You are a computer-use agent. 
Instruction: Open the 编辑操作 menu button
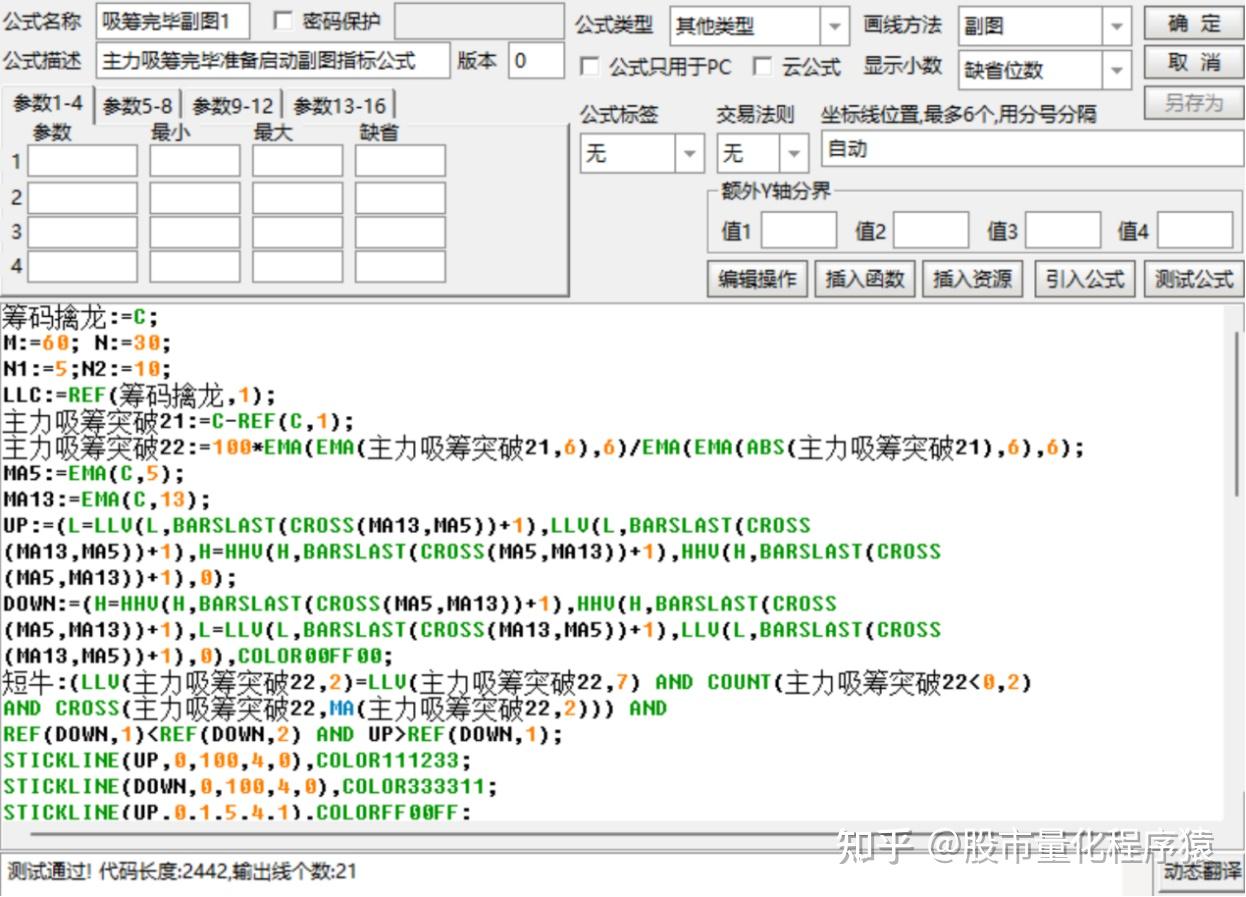click(758, 279)
